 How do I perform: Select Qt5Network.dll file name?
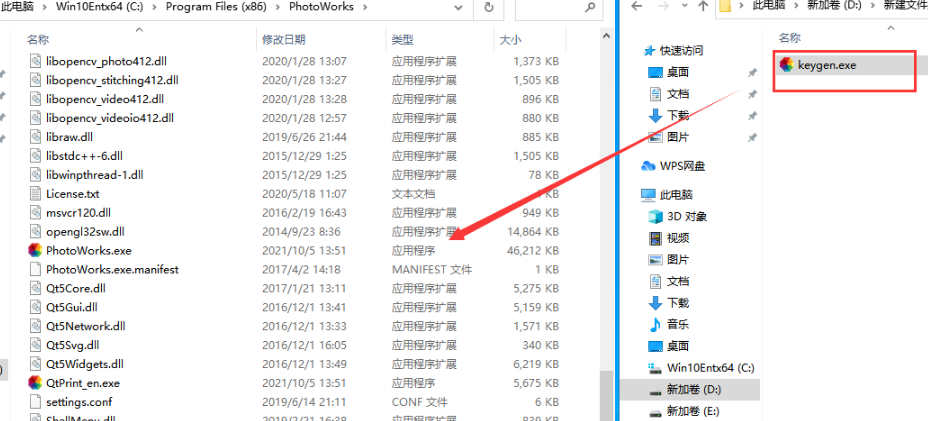click(x=86, y=326)
